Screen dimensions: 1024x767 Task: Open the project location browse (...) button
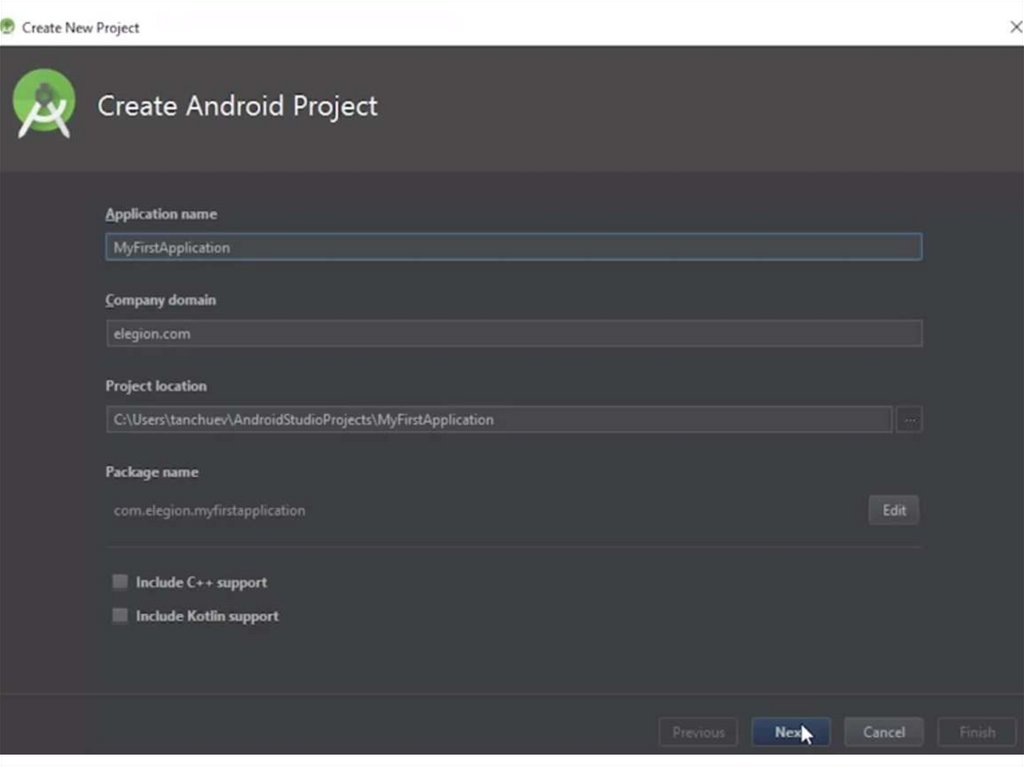[x=909, y=420]
